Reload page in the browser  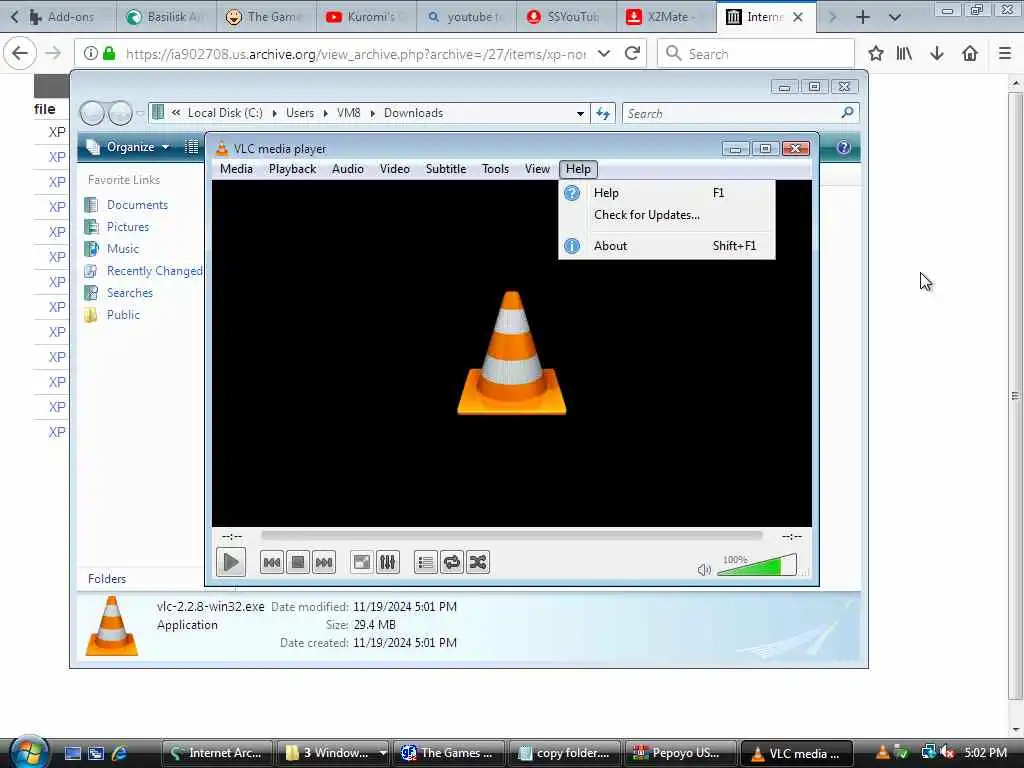(x=632, y=54)
